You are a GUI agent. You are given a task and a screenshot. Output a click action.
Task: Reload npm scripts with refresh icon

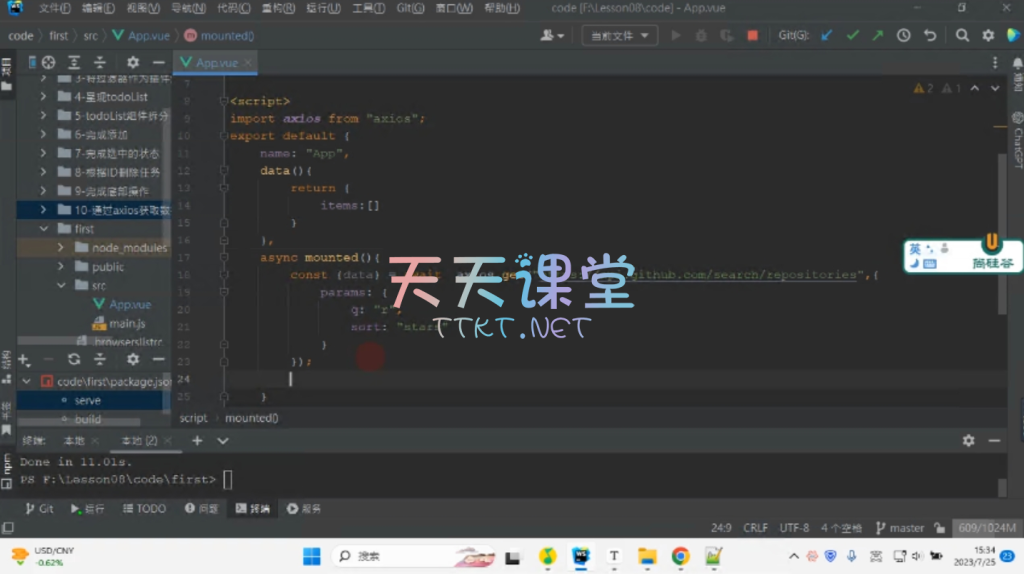coord(73,359)
